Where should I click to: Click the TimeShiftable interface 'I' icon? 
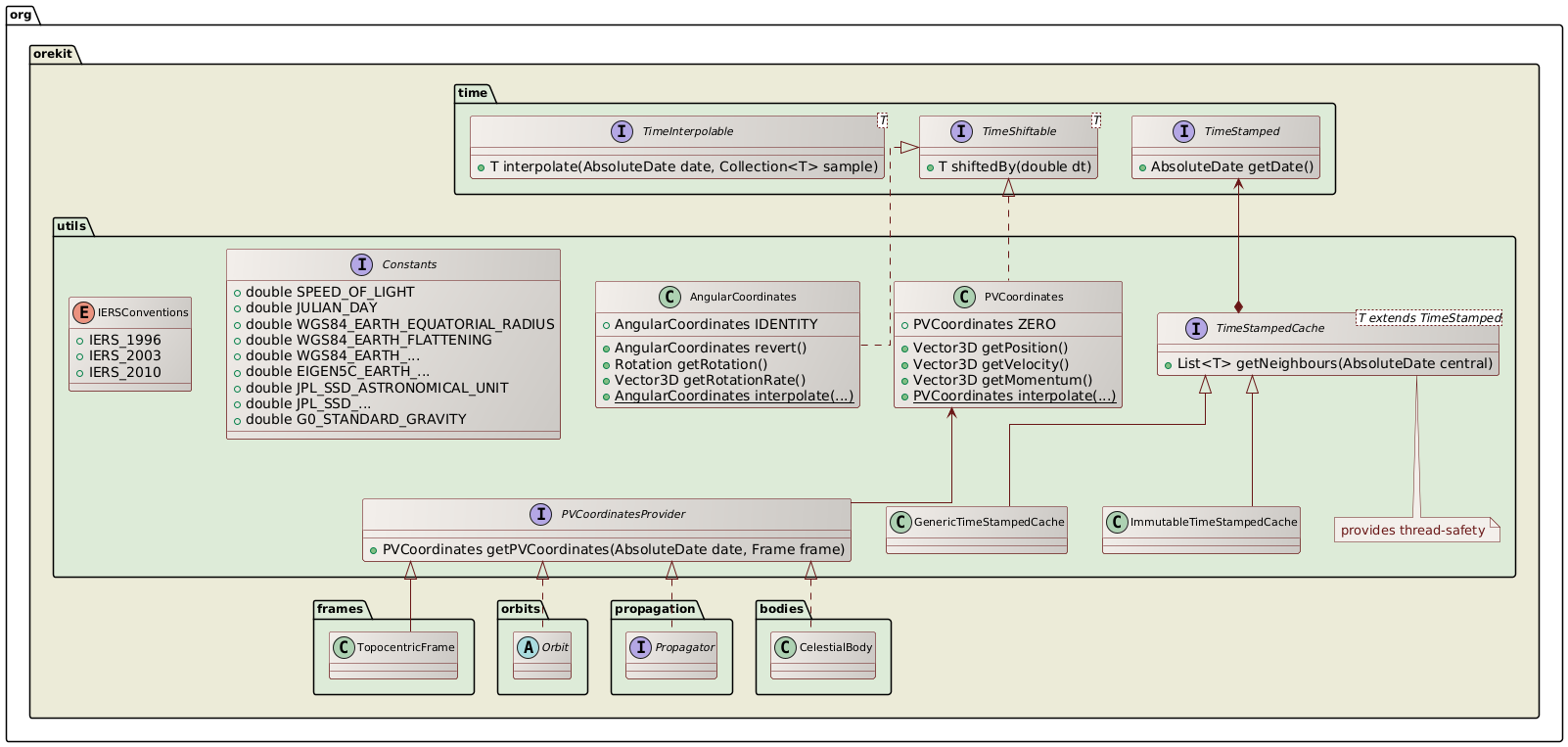(x=961, y=131)
